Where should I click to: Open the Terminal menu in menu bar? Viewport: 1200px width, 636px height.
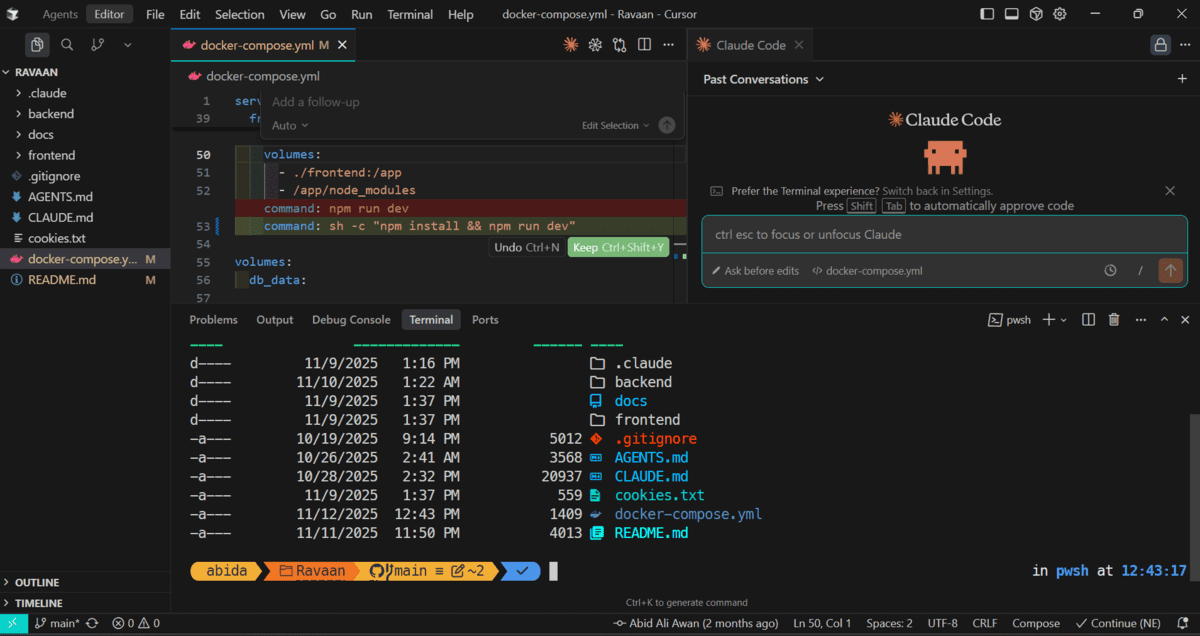(x=411, y=14)
